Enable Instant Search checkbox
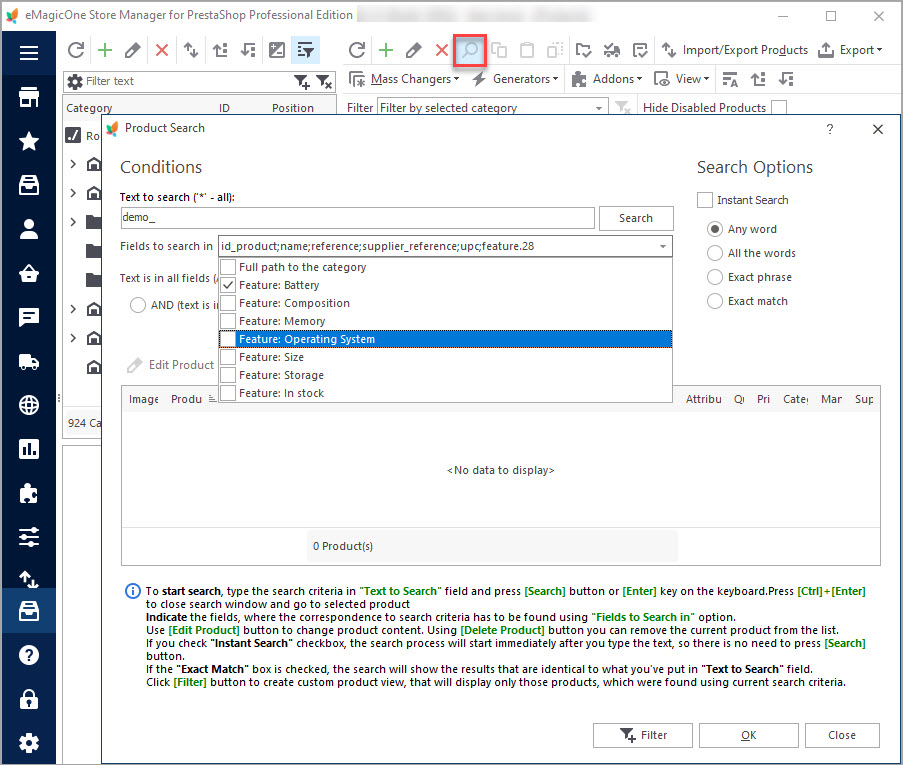This screenshot has width=903, height=765. 705,200
